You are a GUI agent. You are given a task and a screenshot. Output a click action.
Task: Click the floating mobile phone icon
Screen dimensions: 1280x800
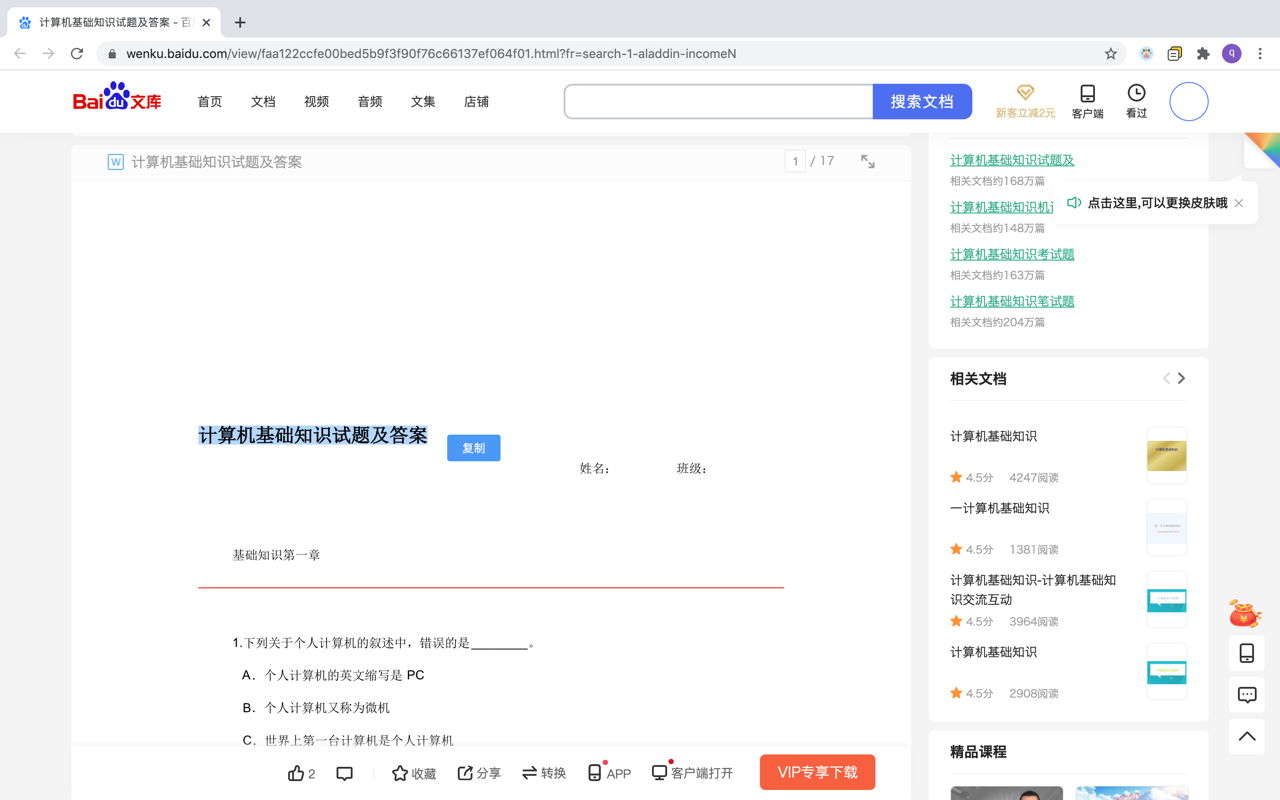[x=1245, y=652]
